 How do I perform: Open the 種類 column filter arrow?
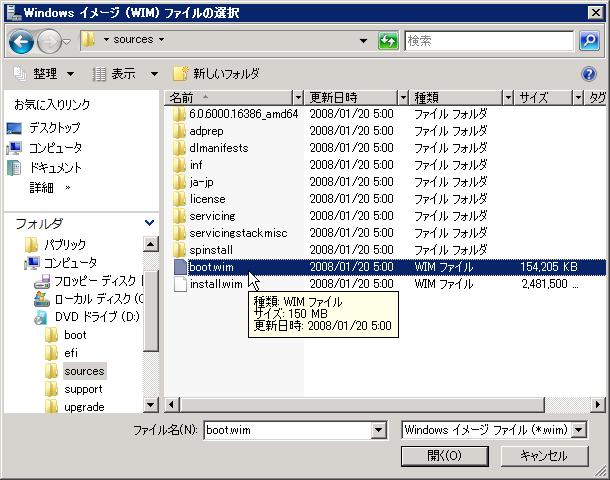[508, 97]
